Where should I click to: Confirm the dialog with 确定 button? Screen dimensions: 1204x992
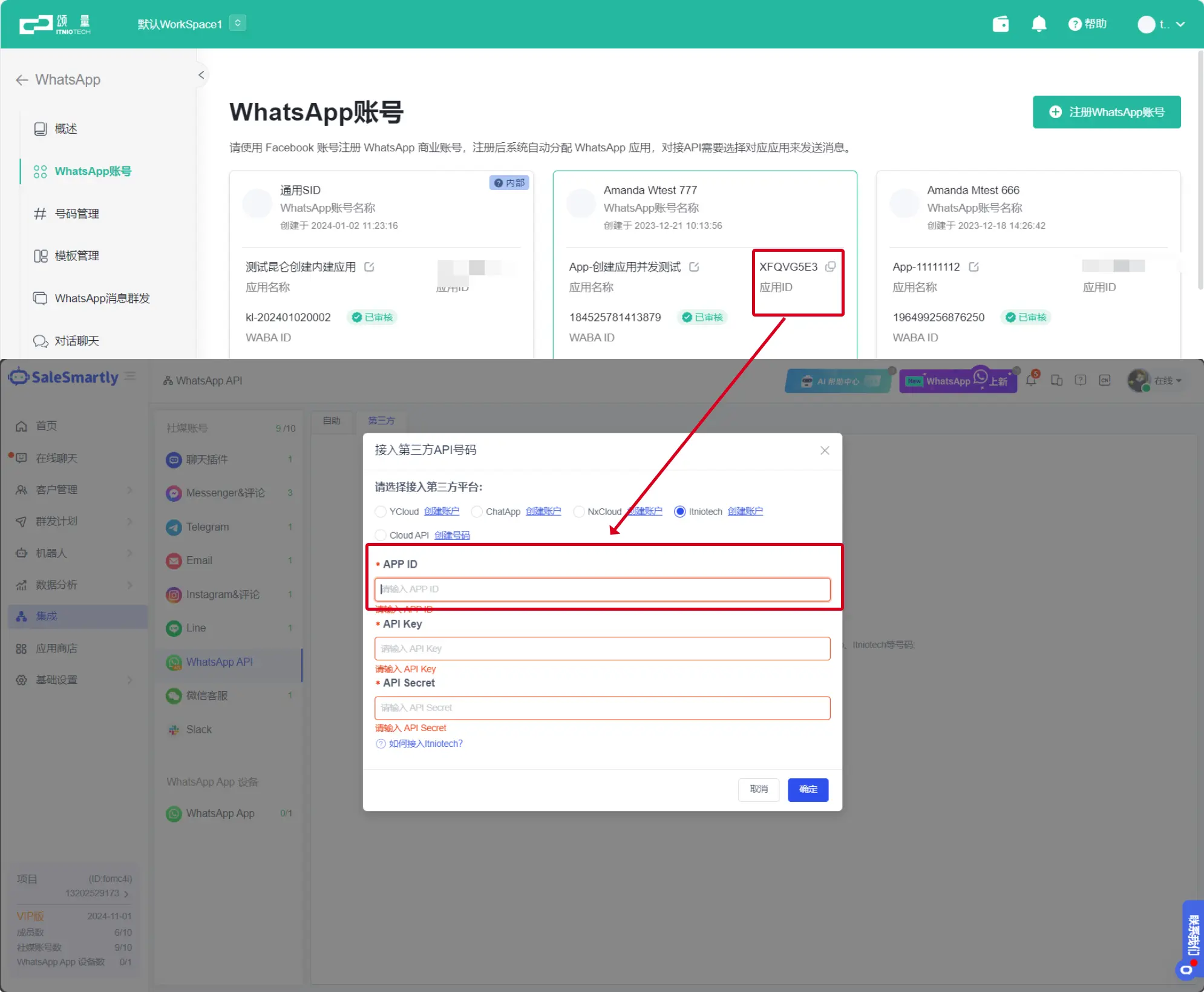click(x=808, y=790)
